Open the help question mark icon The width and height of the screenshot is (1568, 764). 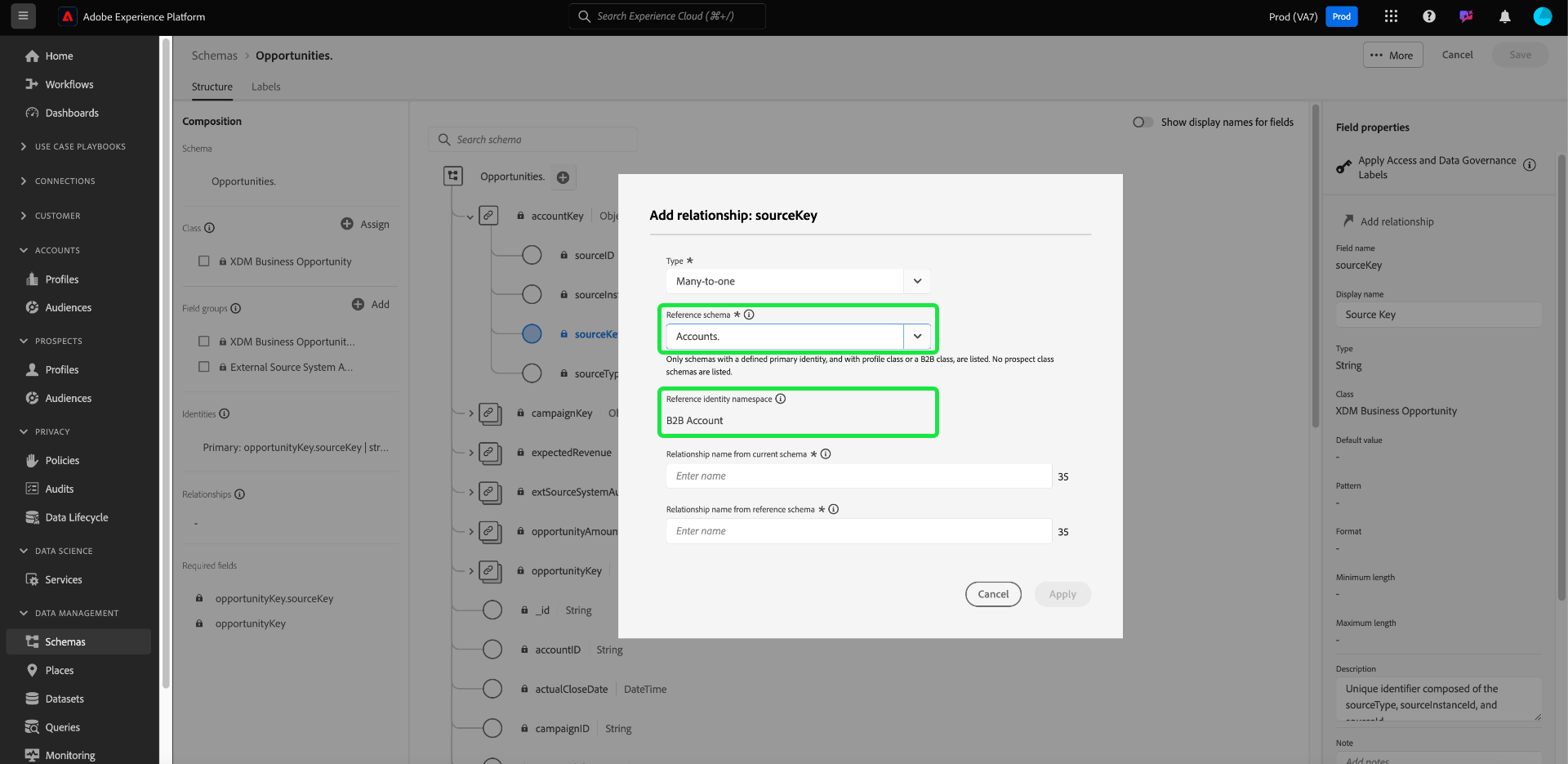click(x=1429, y=16)
